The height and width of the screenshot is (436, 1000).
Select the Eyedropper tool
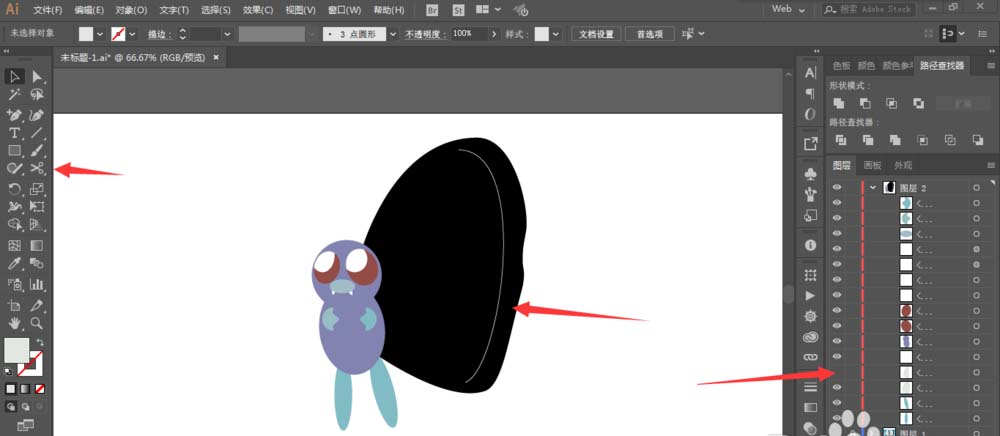point(14,263)
